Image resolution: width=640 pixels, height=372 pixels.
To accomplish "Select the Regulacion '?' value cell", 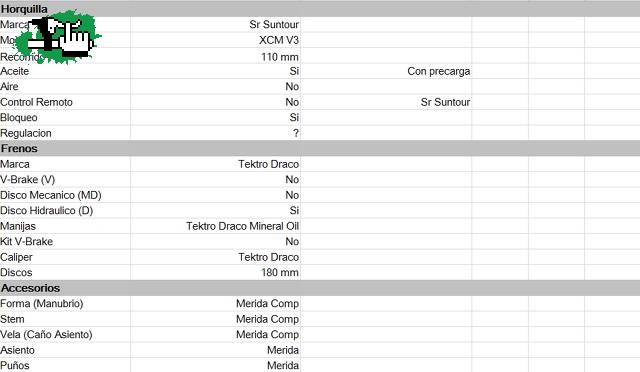I will (216, 133).
